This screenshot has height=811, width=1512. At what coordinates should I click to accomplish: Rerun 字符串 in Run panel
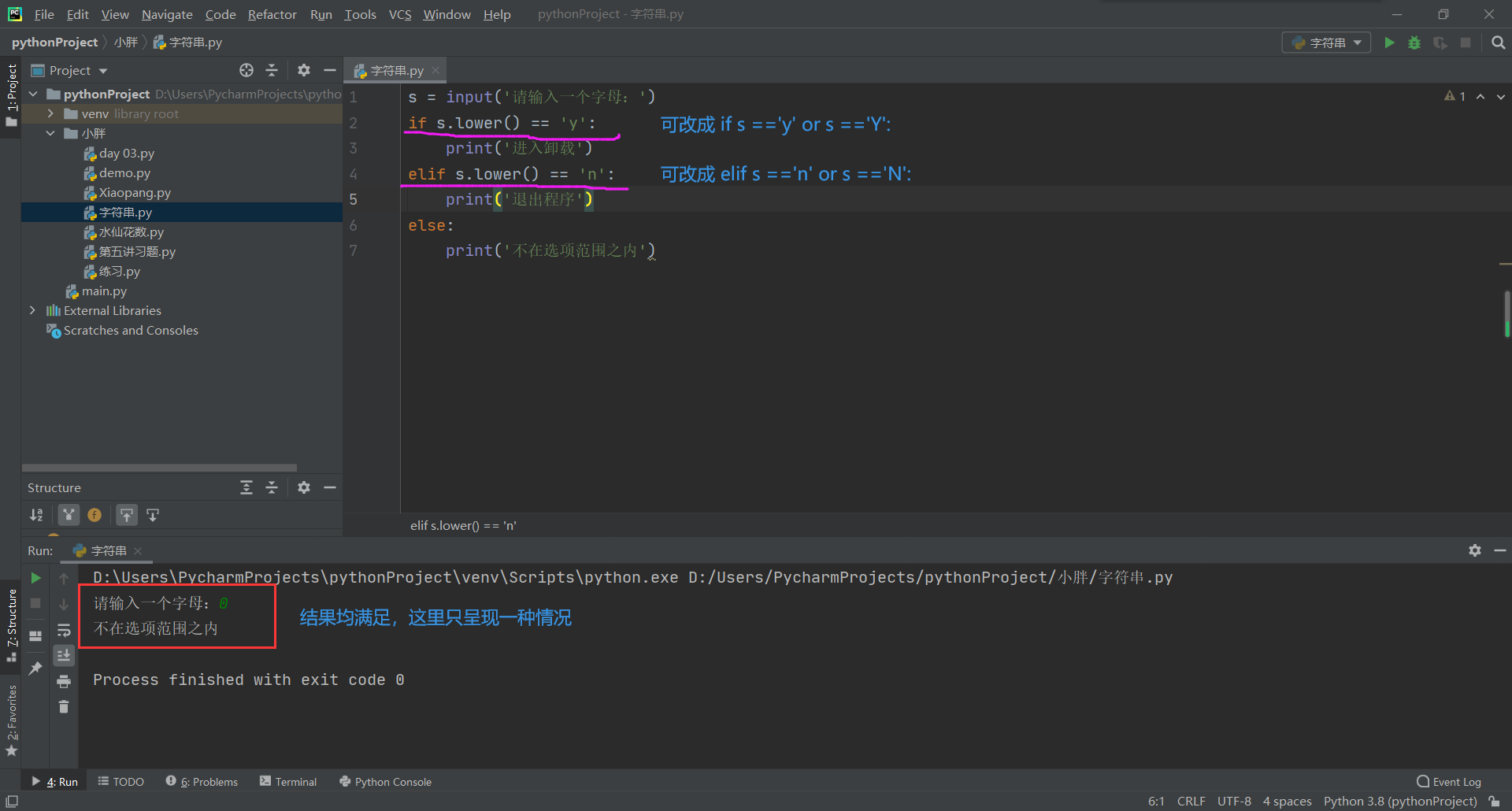pyautogui.click(x=35, y=578)
